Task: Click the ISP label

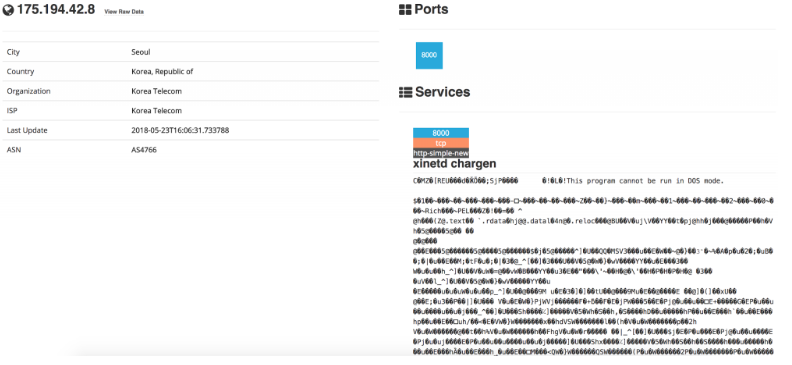Action: [12, 111]
